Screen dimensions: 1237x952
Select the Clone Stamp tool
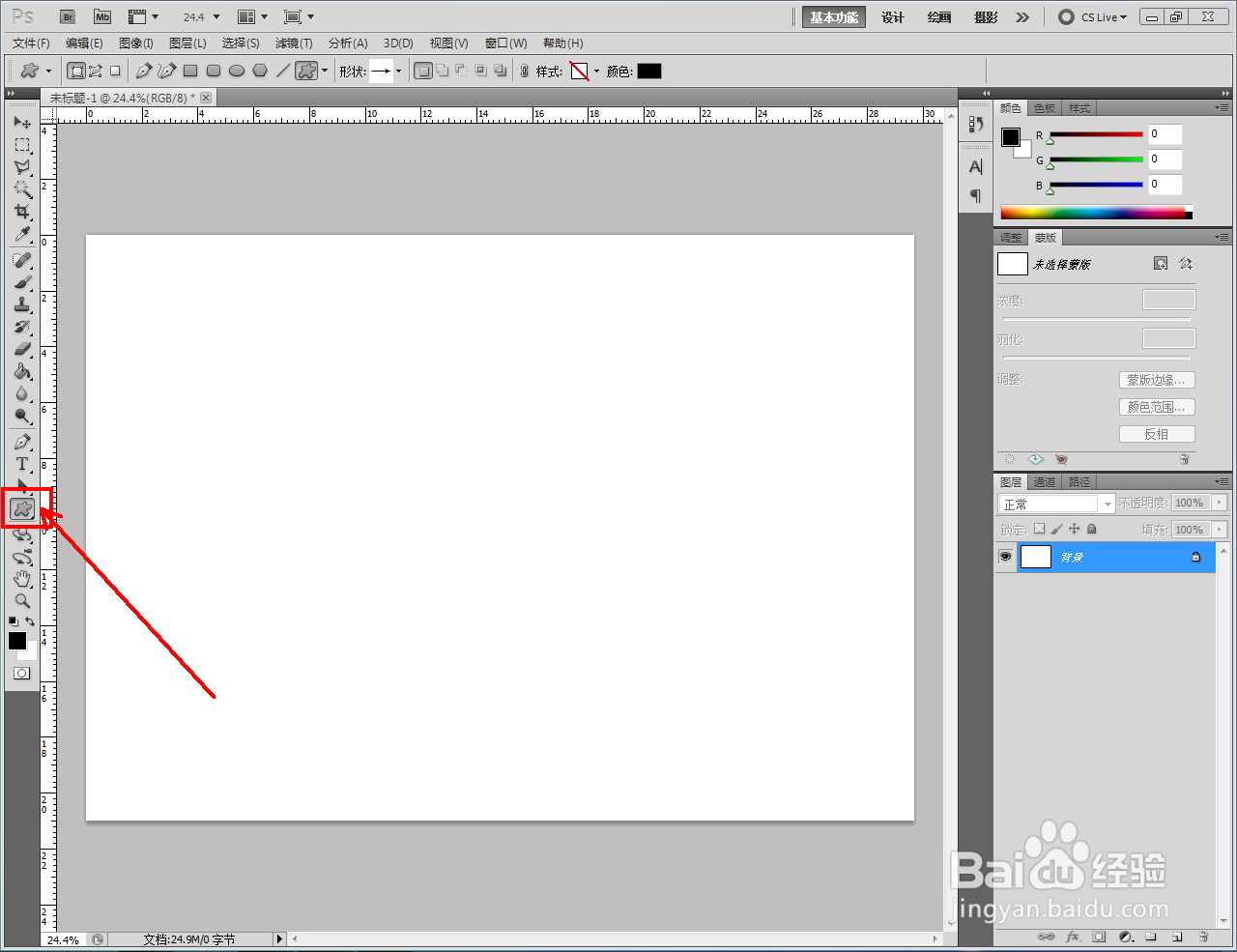tap(22, 304)
